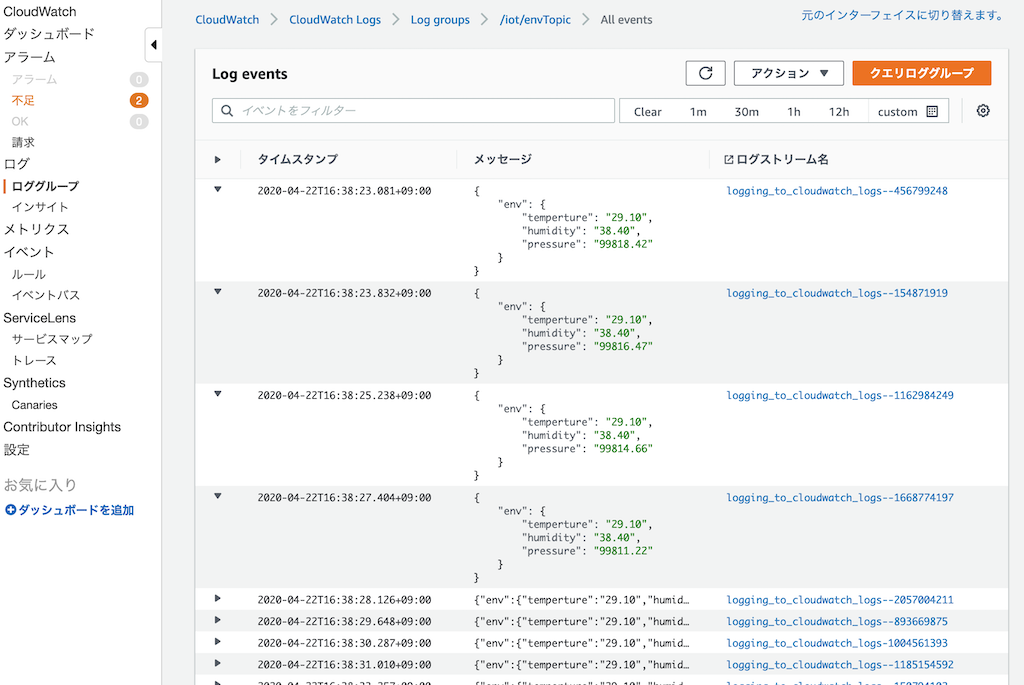Open 設定 in the sidebar
Screen dimensions: 1024x685
pos(16,450)
